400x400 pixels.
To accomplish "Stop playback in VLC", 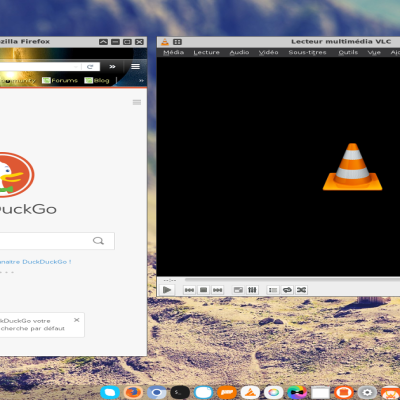I will point(203,290).
